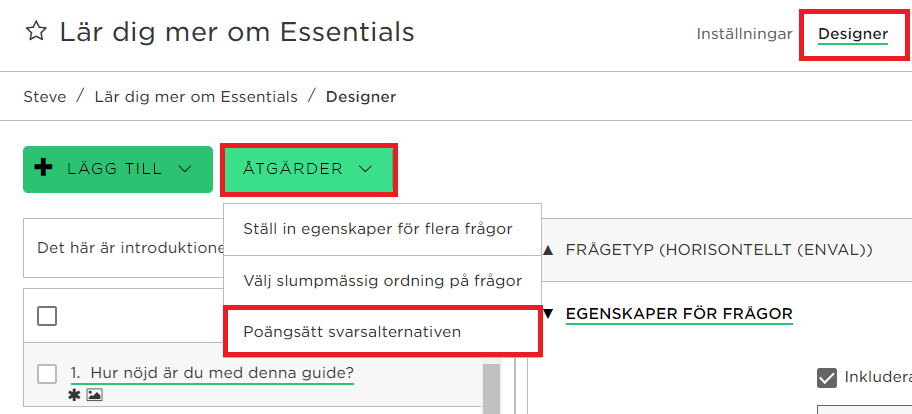Uncheck the Inkludera checkbox
The width and height of the screenshot is (912, 414).
pos(826,379)
